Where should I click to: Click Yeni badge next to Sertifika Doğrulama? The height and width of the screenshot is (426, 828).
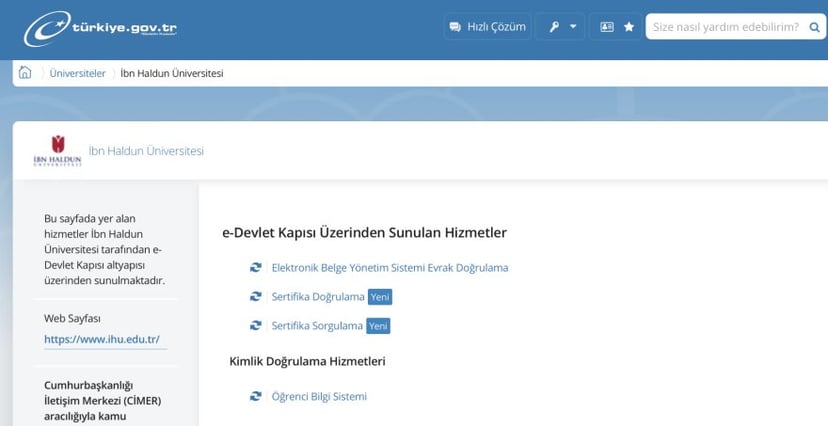(x=380, y=297)
